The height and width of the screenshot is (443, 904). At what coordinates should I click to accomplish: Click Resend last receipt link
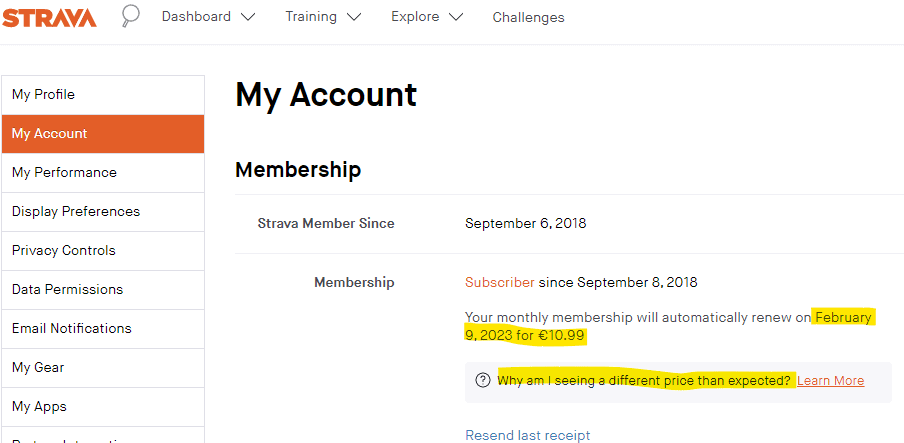coord(528,435)
